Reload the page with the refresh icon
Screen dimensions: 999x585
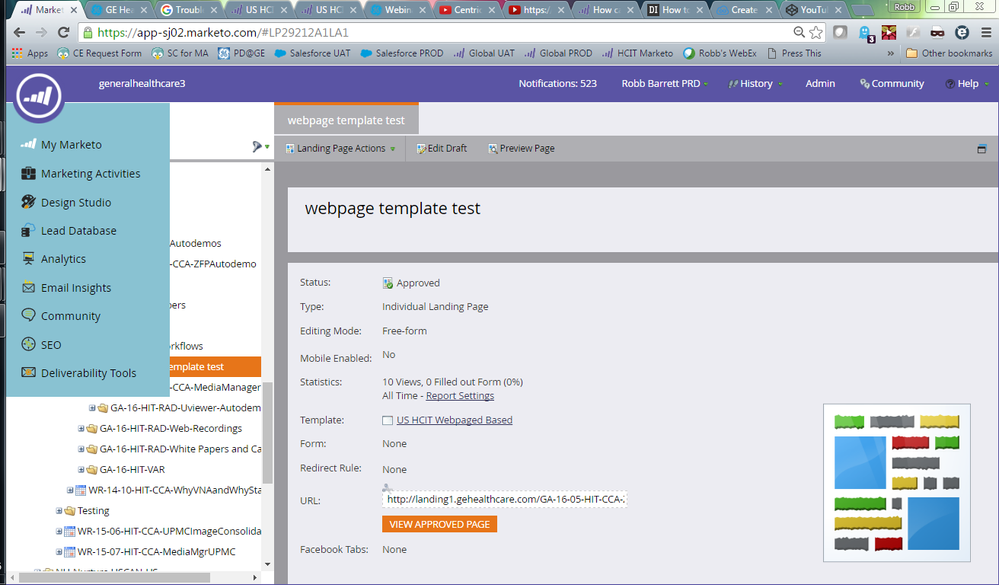coord(63,32)
